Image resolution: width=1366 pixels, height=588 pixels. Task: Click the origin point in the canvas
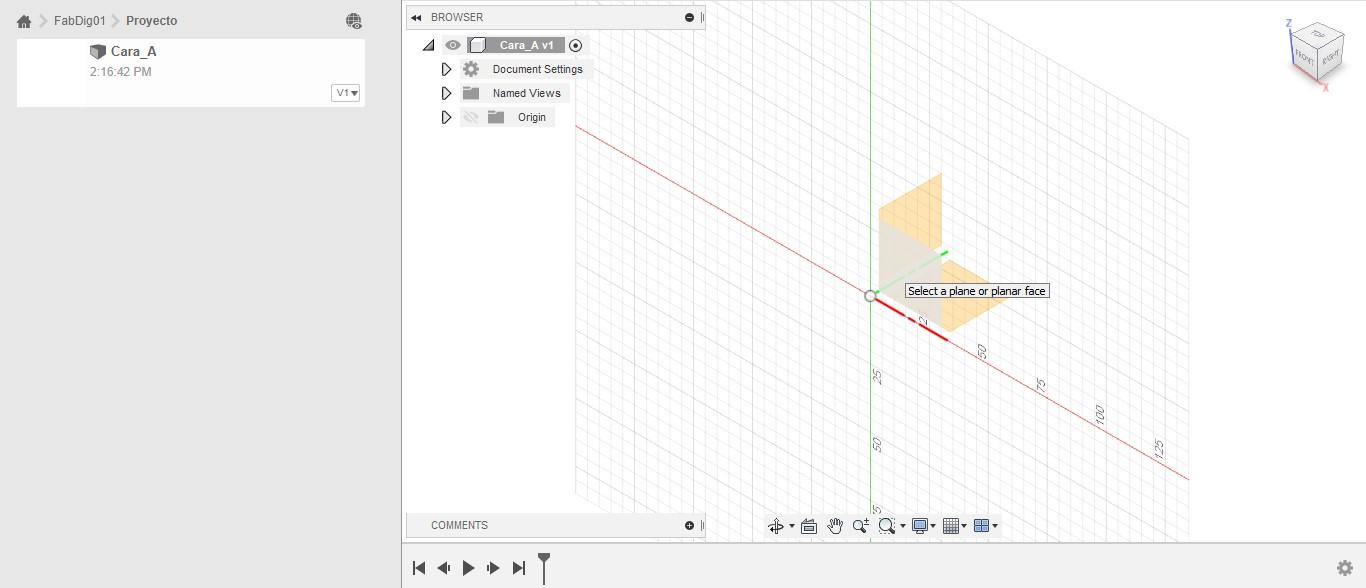point(870,296)
